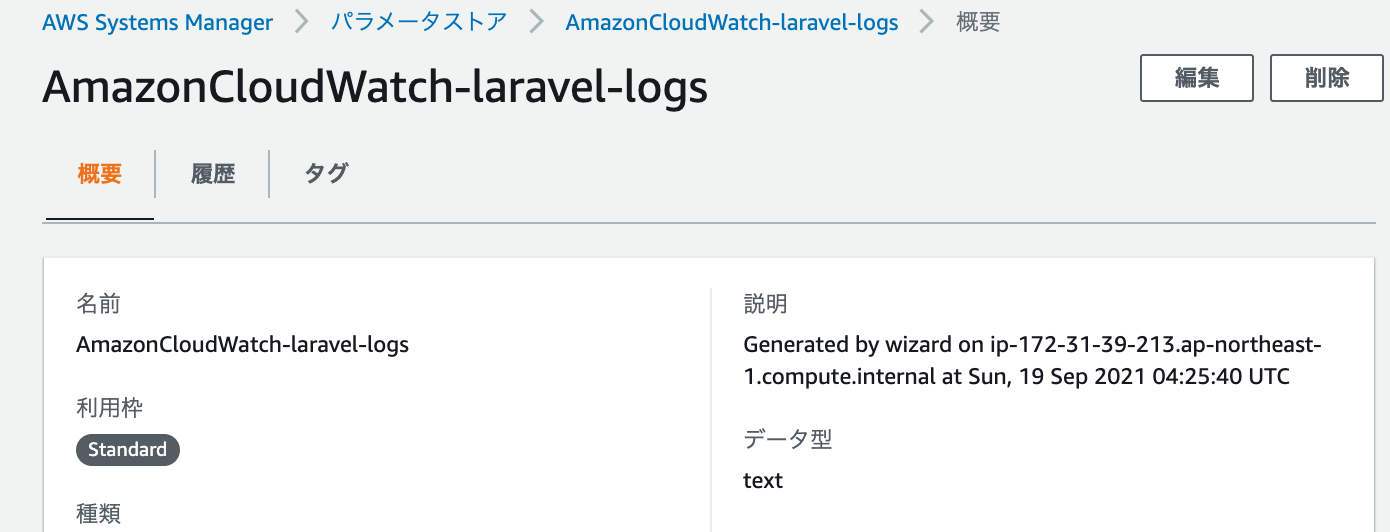Click the chevron before the 概要 breadcrumb

[928, 22]
